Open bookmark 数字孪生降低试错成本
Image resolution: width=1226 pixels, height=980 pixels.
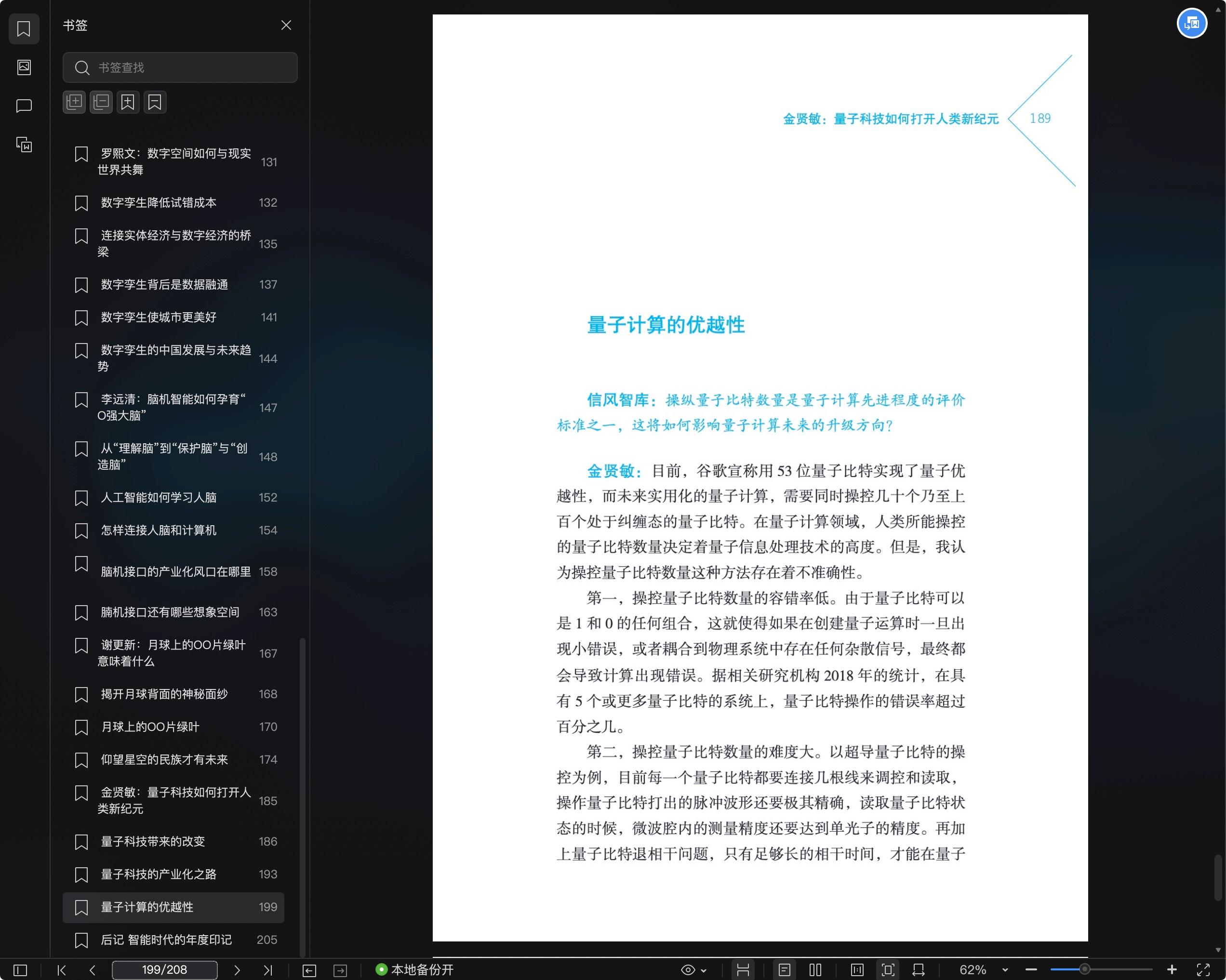pos(173,202)
